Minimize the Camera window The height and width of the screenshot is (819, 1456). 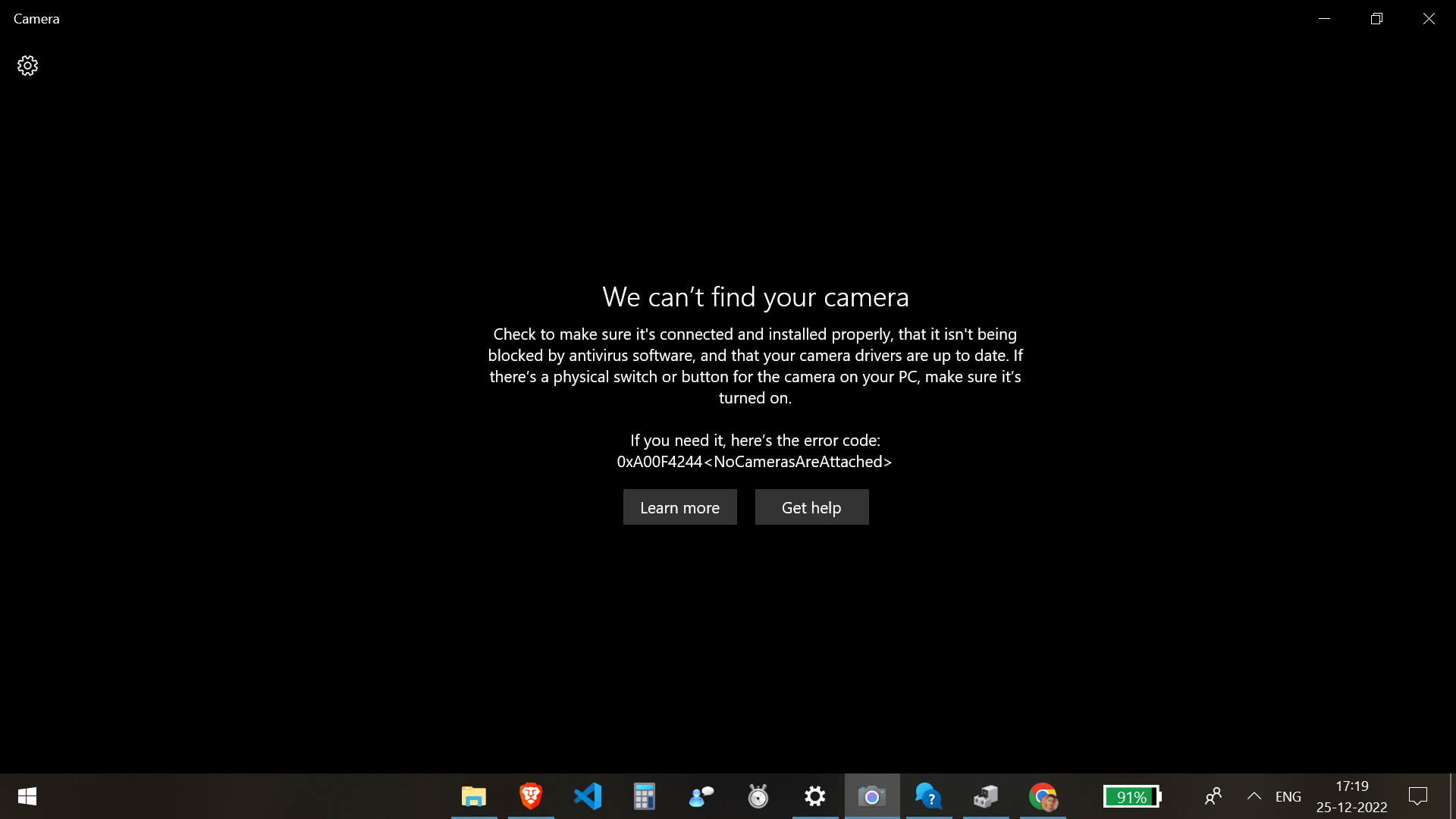pos(1324,19)
